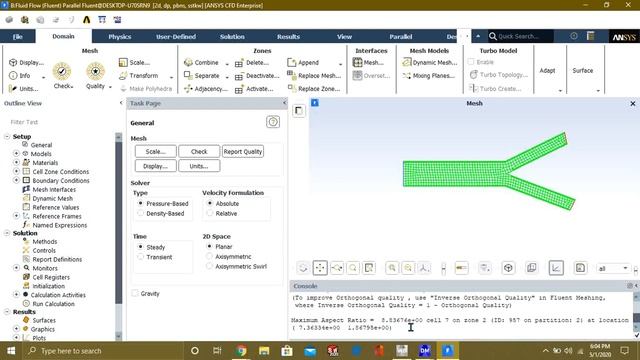This screenshot has width=640, height=360.
Task: Open the 'all' view dropdown
Action: 612,268
